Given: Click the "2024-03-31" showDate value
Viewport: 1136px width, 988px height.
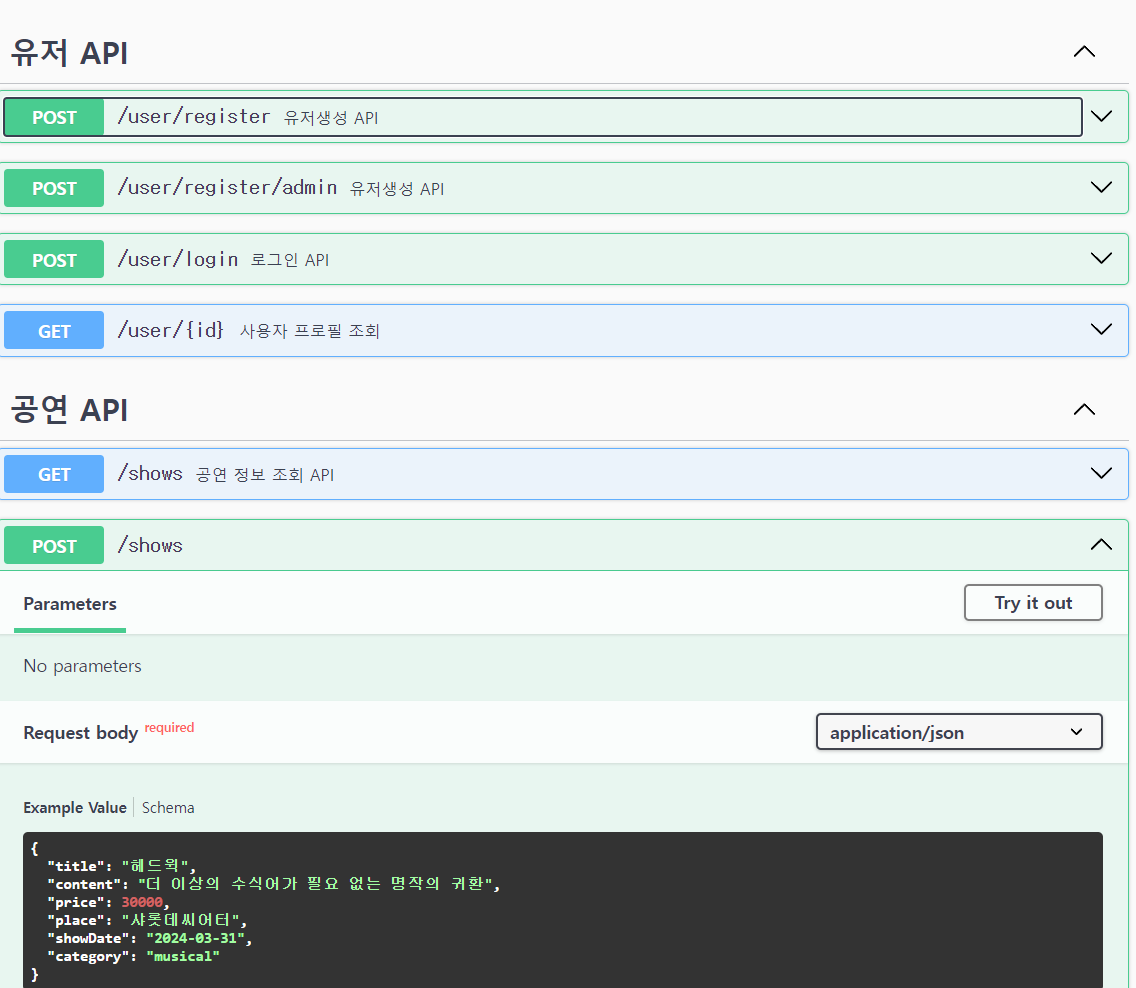Looking at the screenshot, I should click(196, 938).
